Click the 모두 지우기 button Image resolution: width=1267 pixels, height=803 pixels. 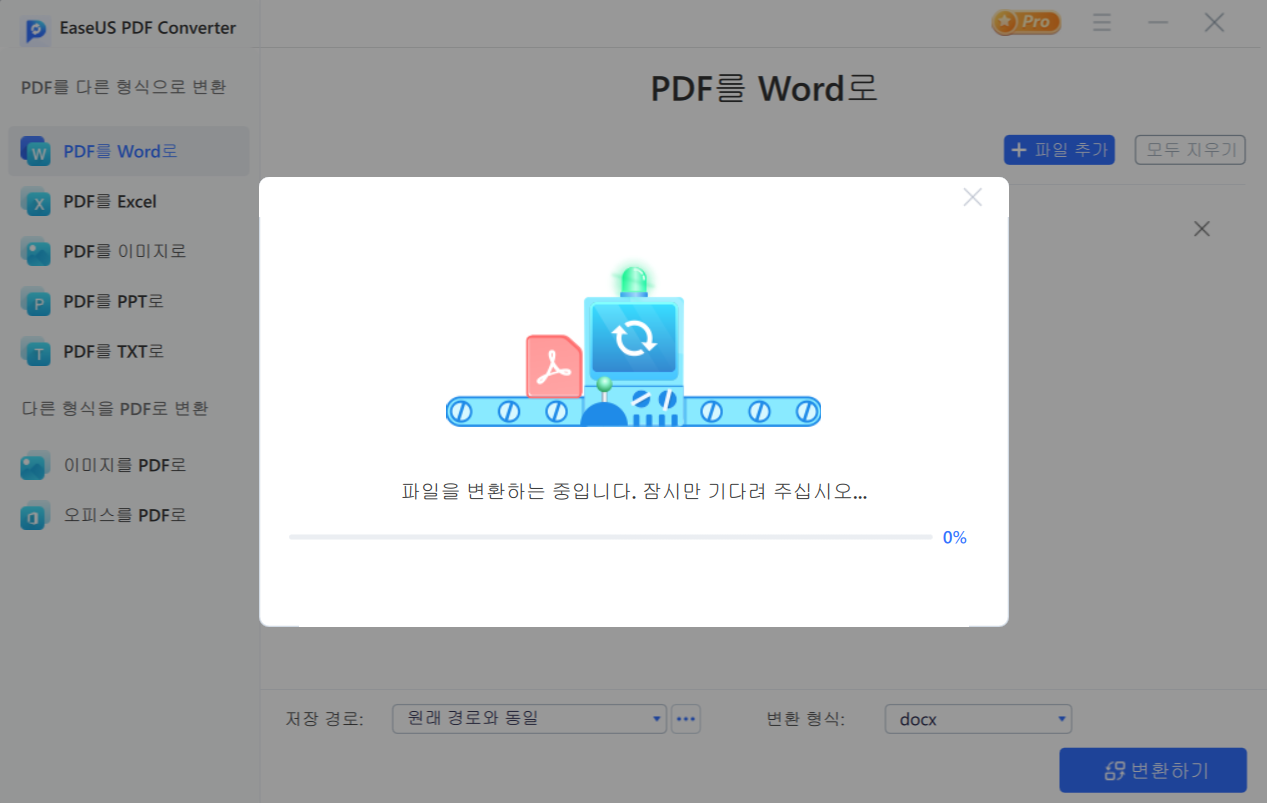click(x=1189, y=149)
